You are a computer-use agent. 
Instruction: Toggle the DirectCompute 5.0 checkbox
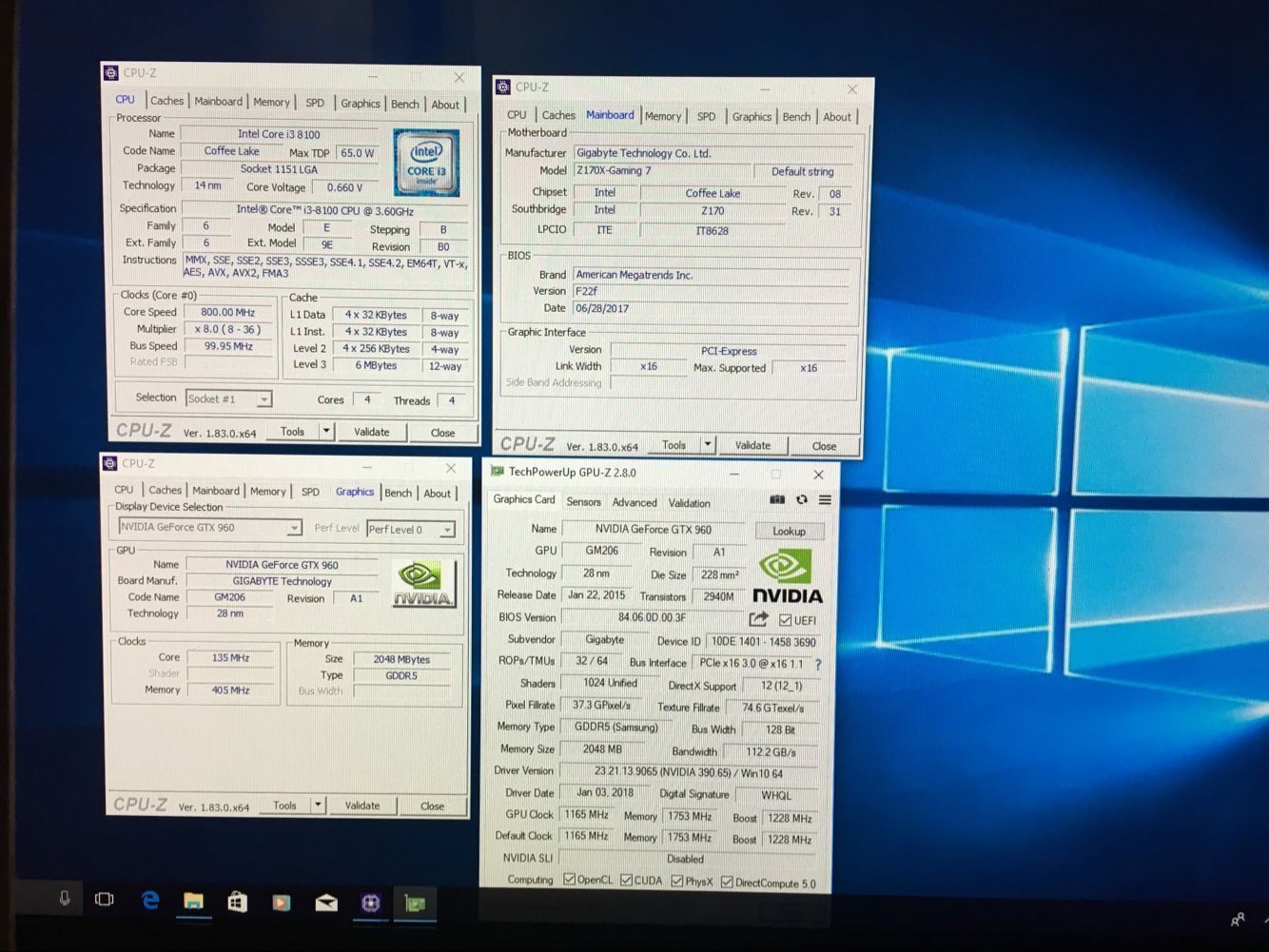click(727, 883)
